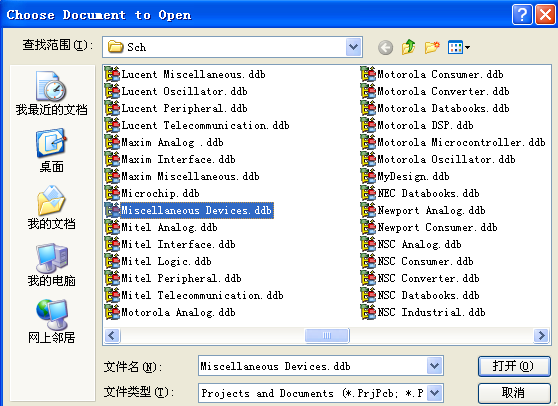Select Newport Analog.ddb file name
Screen dimensions: 558x406
(431, 211)
